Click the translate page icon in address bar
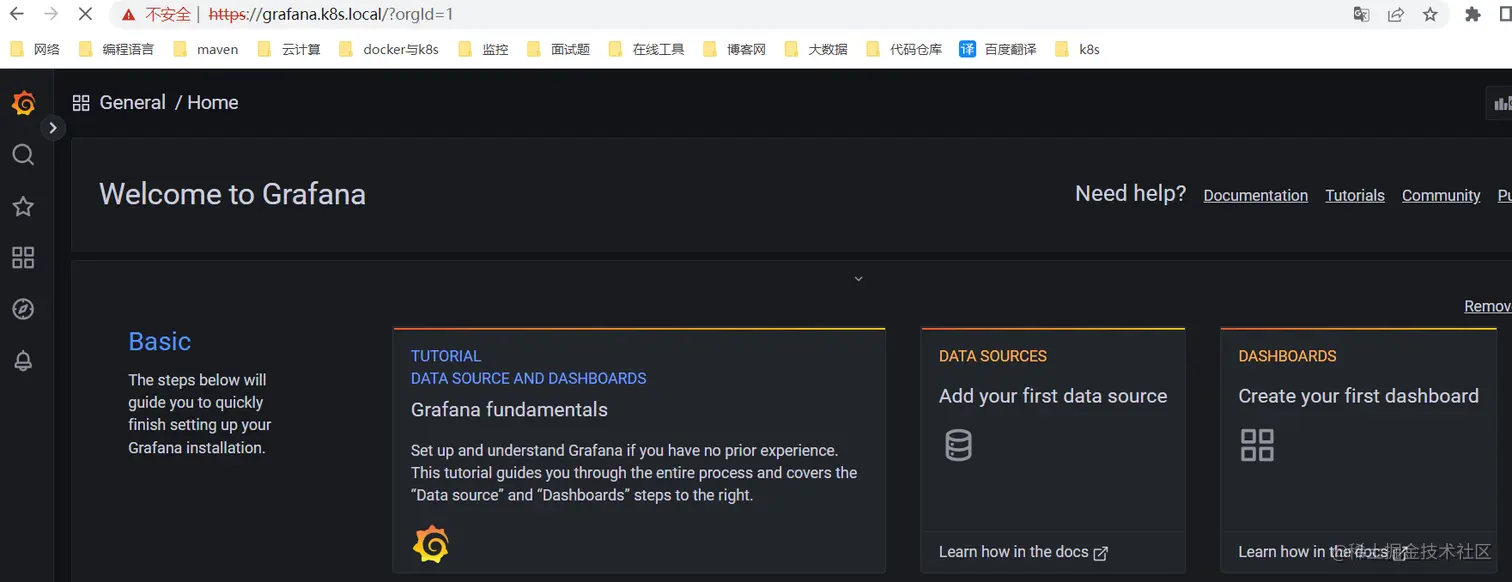 click(x=1361, y=14)
